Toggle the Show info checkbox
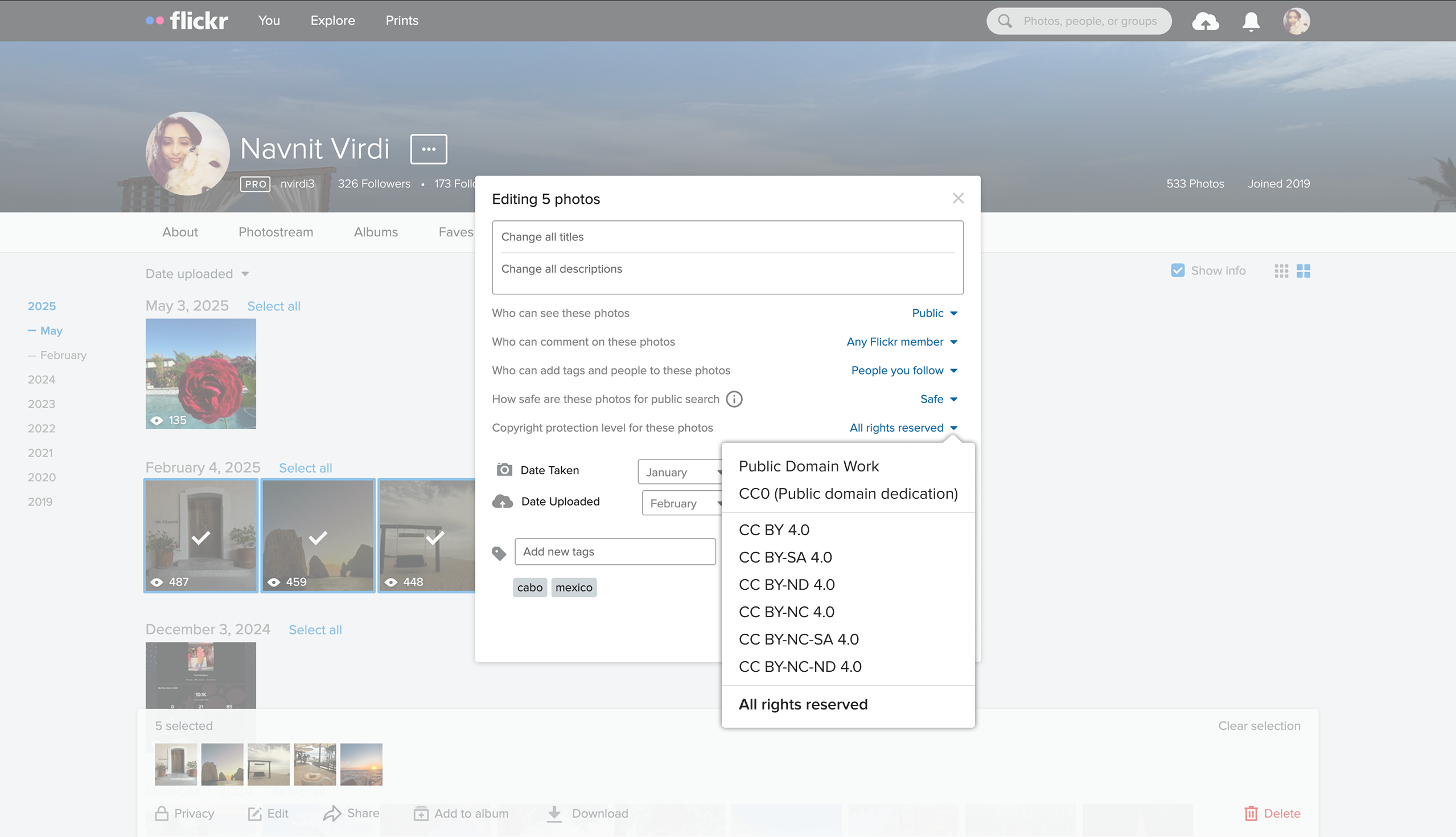 pyautogui.click(x=1178, y=270)
